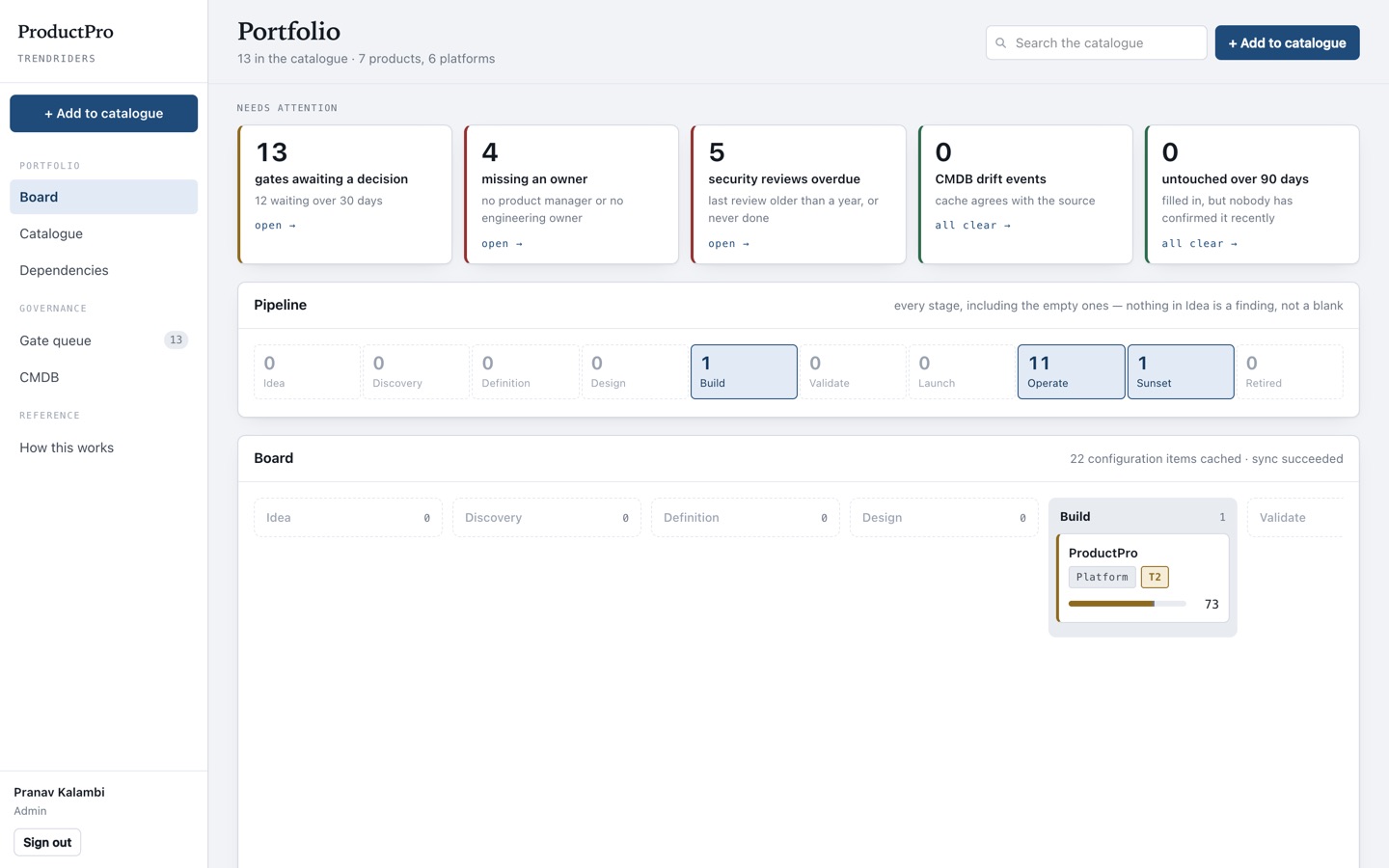Select the Idea pipeline stage
Screen dimensions: 1389x868
click(307, 371)
